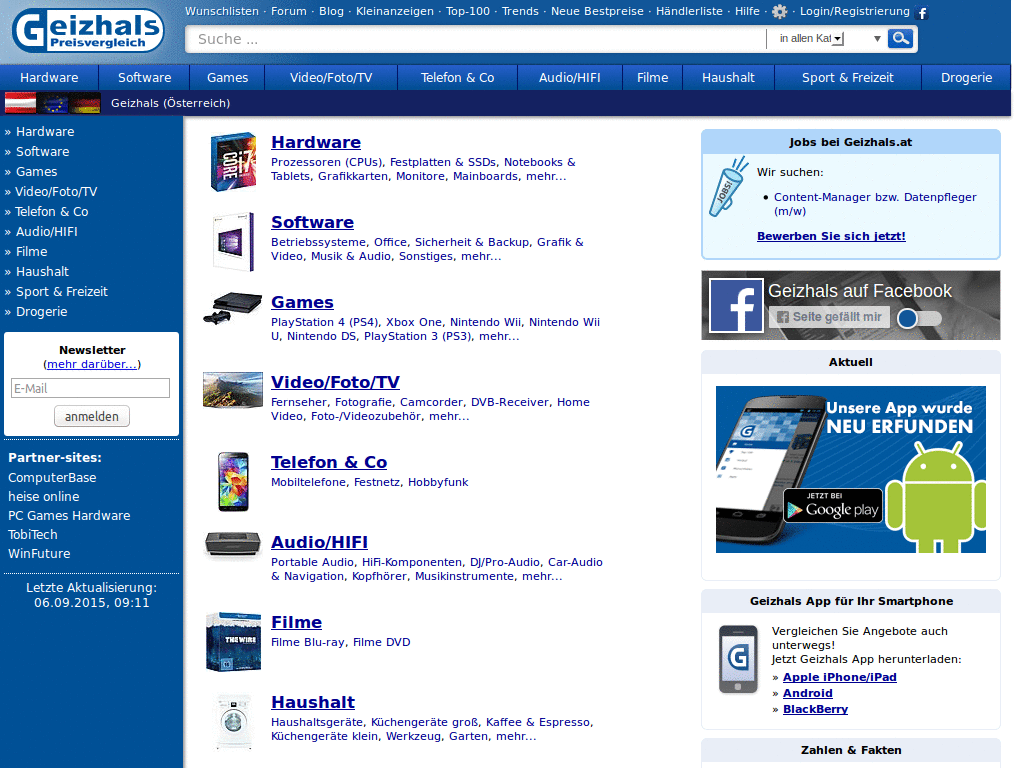Open the Xbox One link under Games

point(413,322)
